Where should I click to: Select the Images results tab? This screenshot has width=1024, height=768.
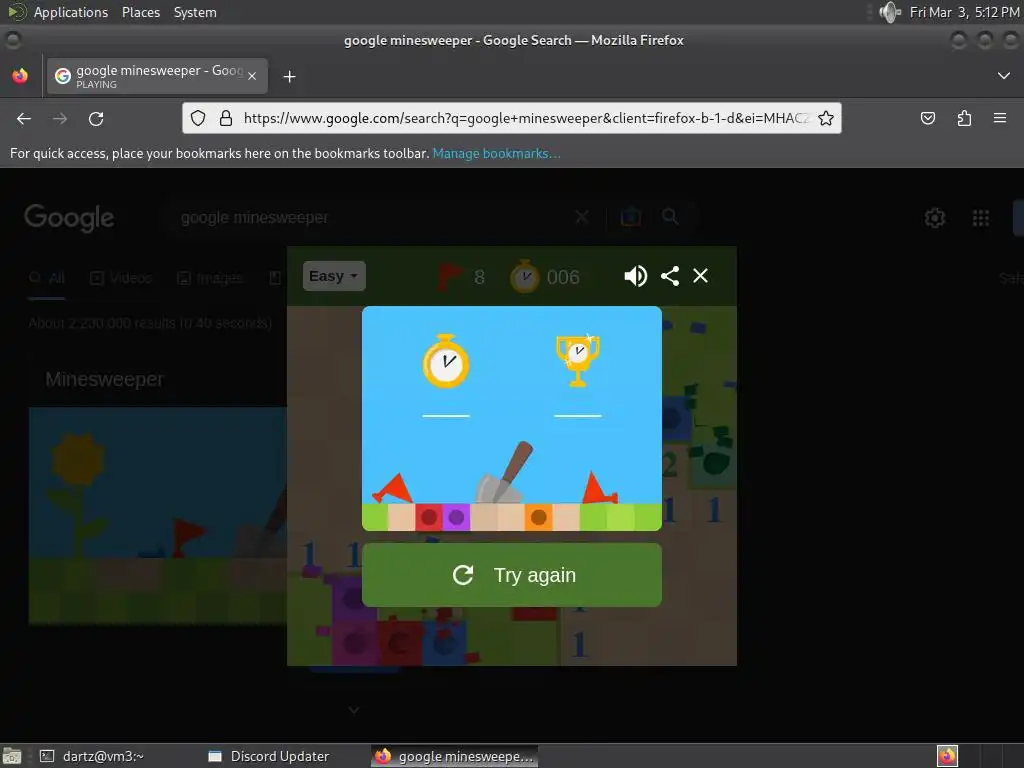(210, 278)
